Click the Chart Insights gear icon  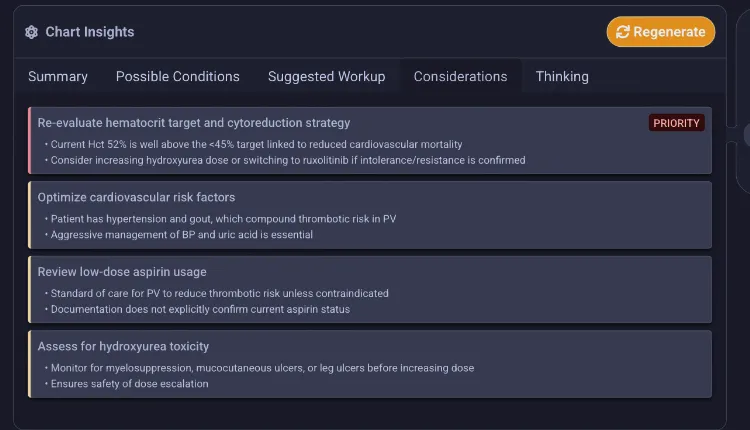click(x=32, y=32)
